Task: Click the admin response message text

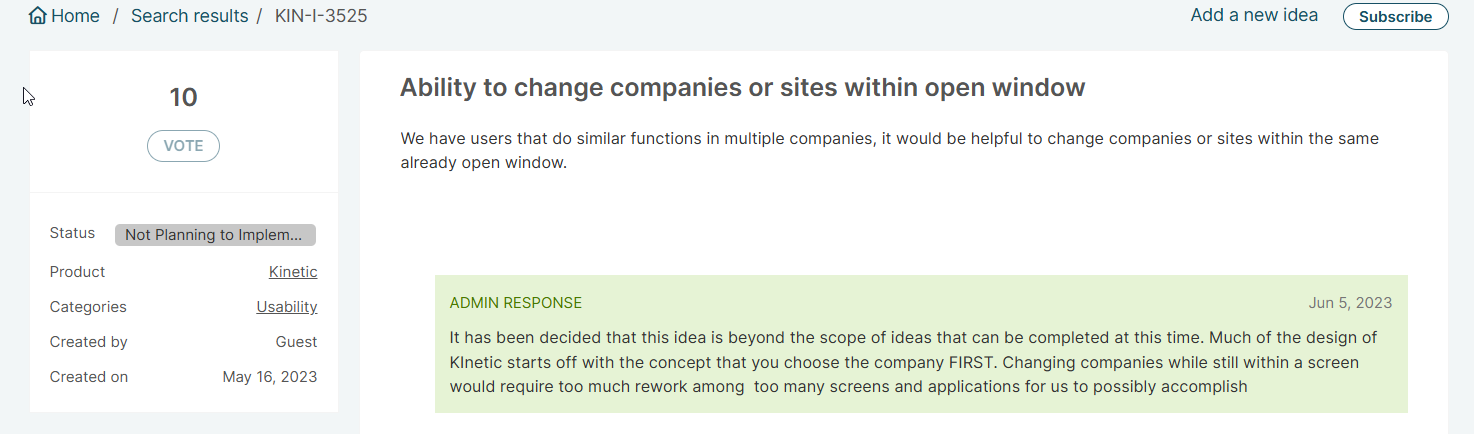Action: (912, 361)
